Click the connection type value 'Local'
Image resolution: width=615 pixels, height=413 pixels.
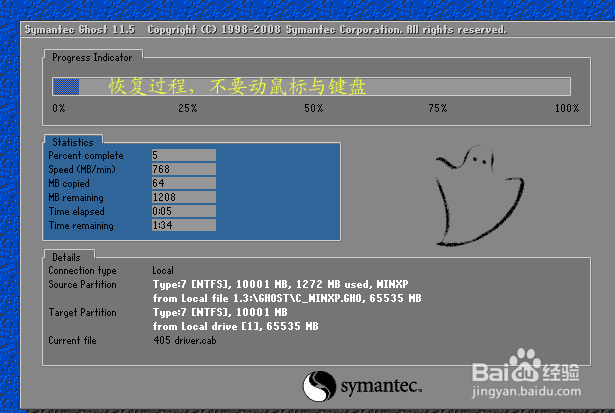[163, 270]
